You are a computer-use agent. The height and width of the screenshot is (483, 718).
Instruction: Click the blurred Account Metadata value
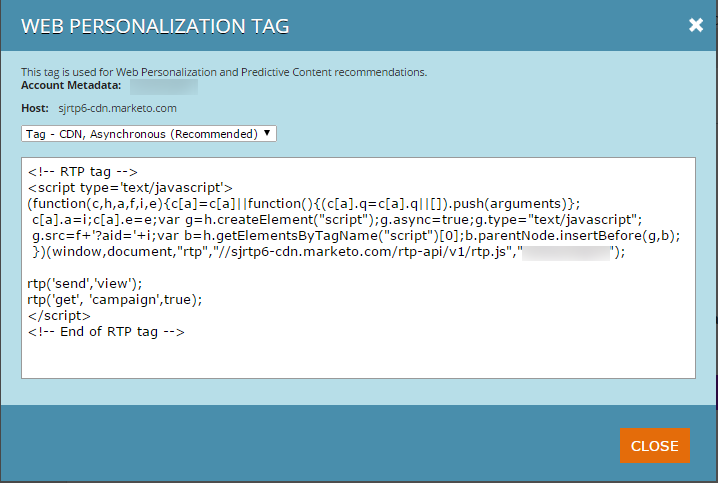tap(164, 87)
